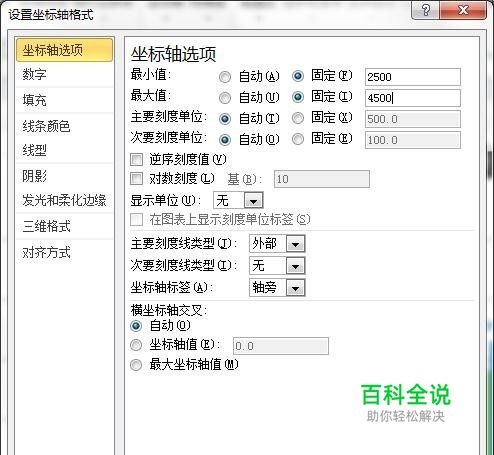Viewport: 494px width, 455px height.
Task: Switch to 线型 category
Action: coord(65,150)
